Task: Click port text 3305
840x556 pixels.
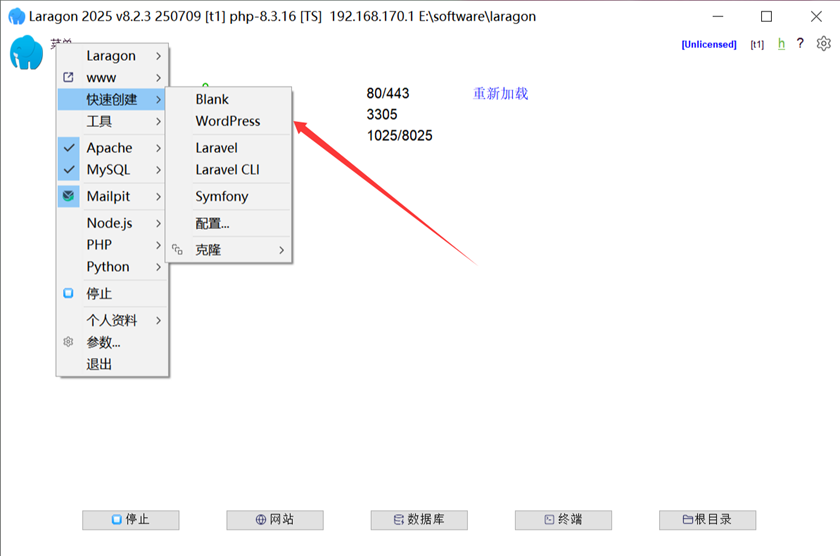Action: tap(382, 114)
